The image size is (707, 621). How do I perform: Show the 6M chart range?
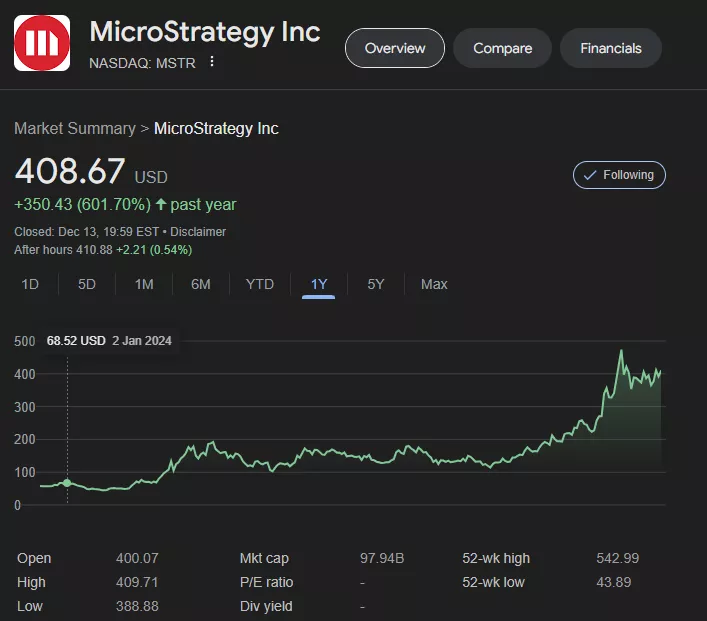tap(201, 284)
